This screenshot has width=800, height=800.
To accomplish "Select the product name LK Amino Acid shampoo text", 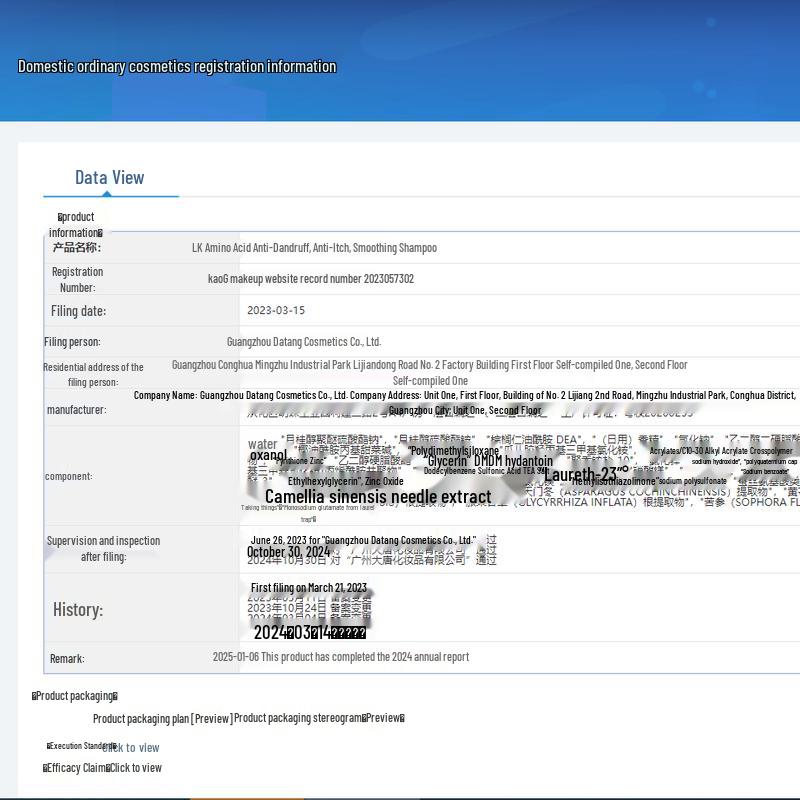I will [x=314, y=248].
